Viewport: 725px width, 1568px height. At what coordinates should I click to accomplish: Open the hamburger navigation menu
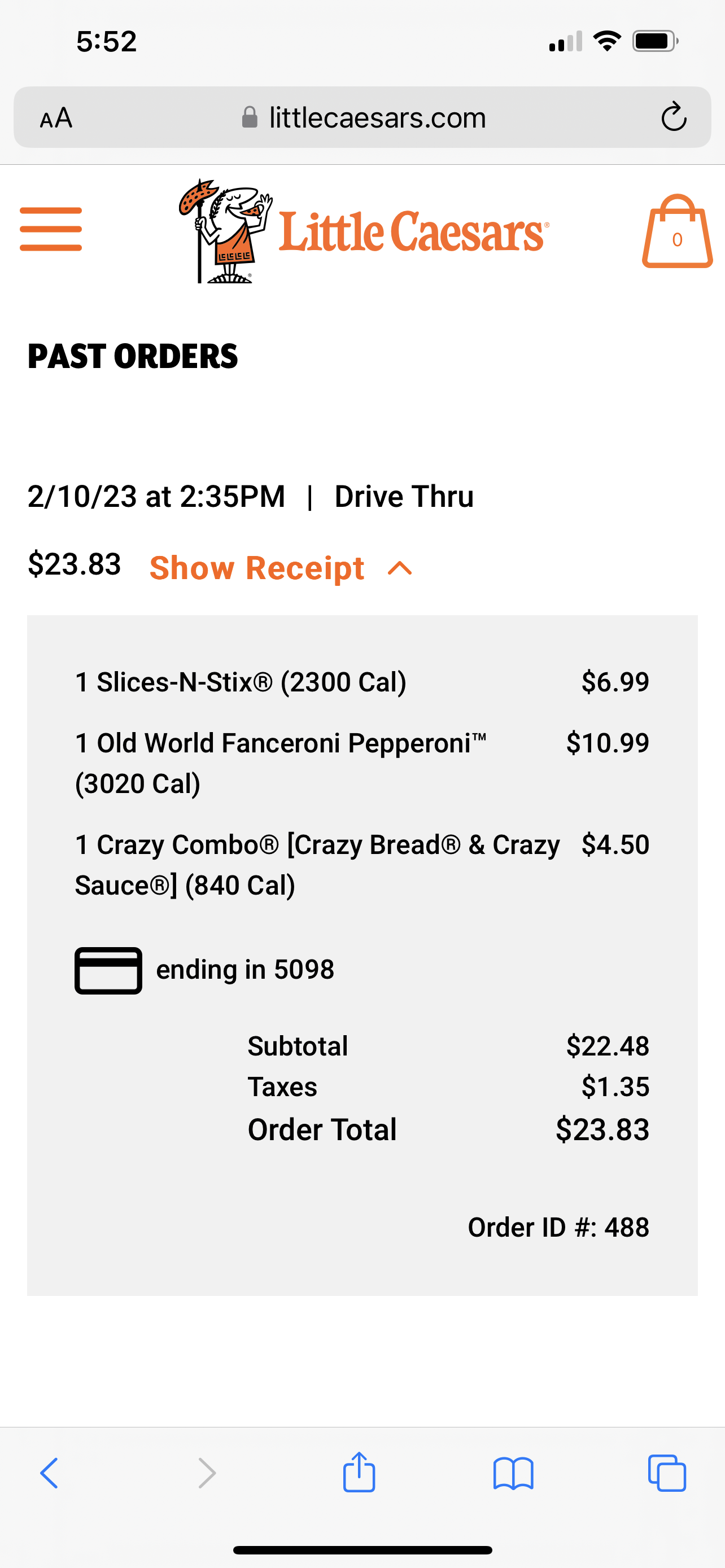coord(50,229)
